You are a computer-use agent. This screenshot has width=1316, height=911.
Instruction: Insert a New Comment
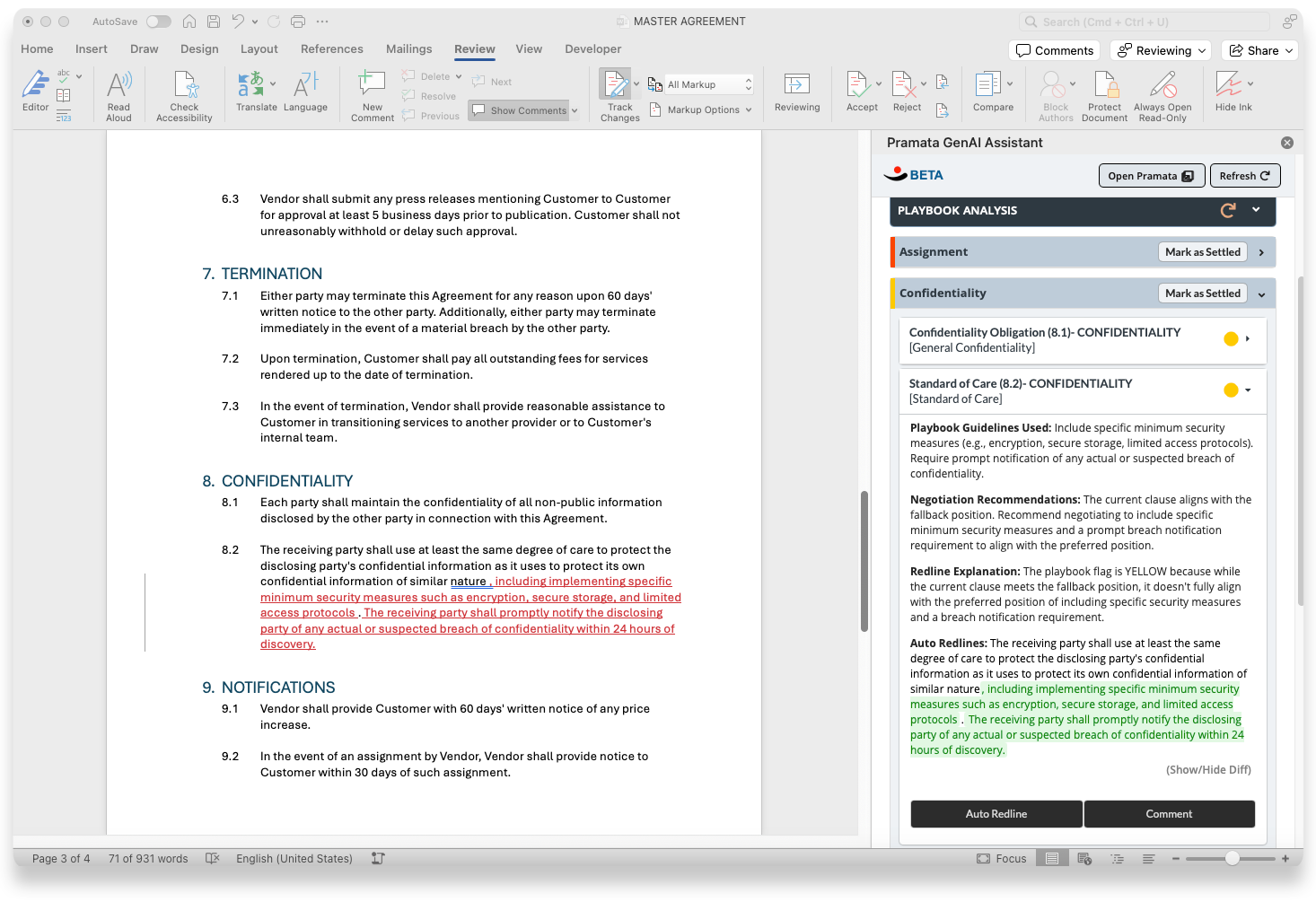[373, 96]
